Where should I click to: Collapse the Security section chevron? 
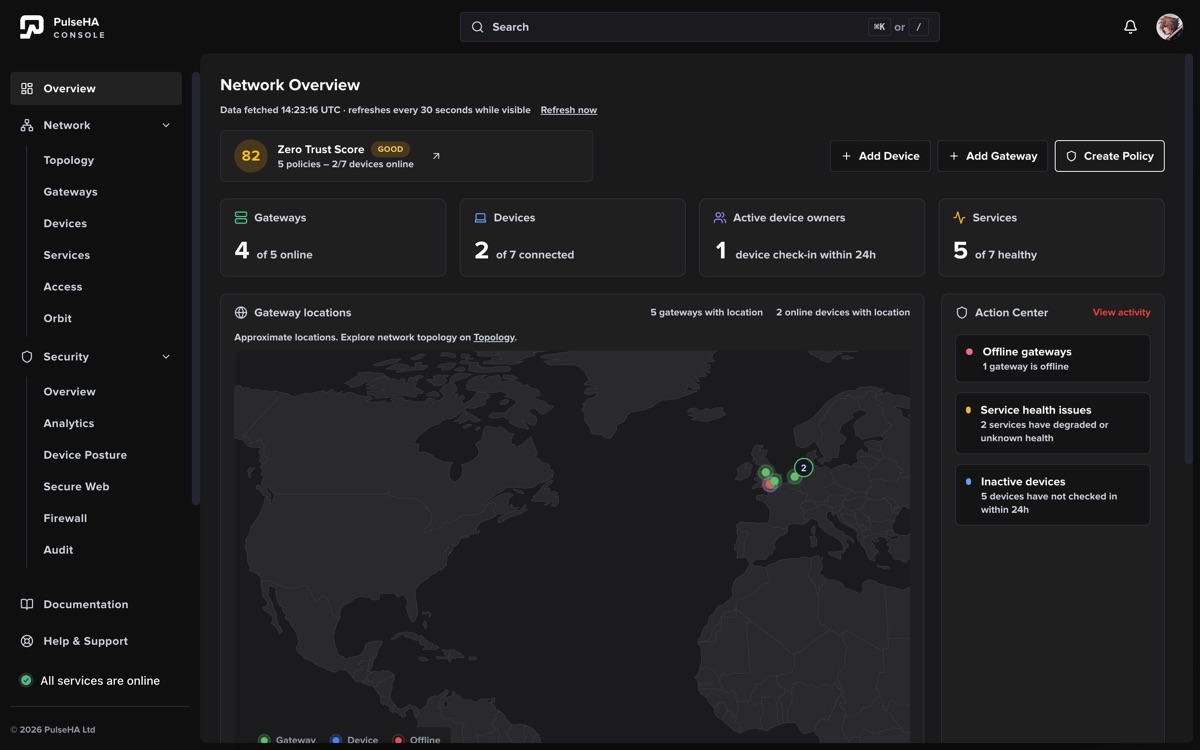click(166, 357)
